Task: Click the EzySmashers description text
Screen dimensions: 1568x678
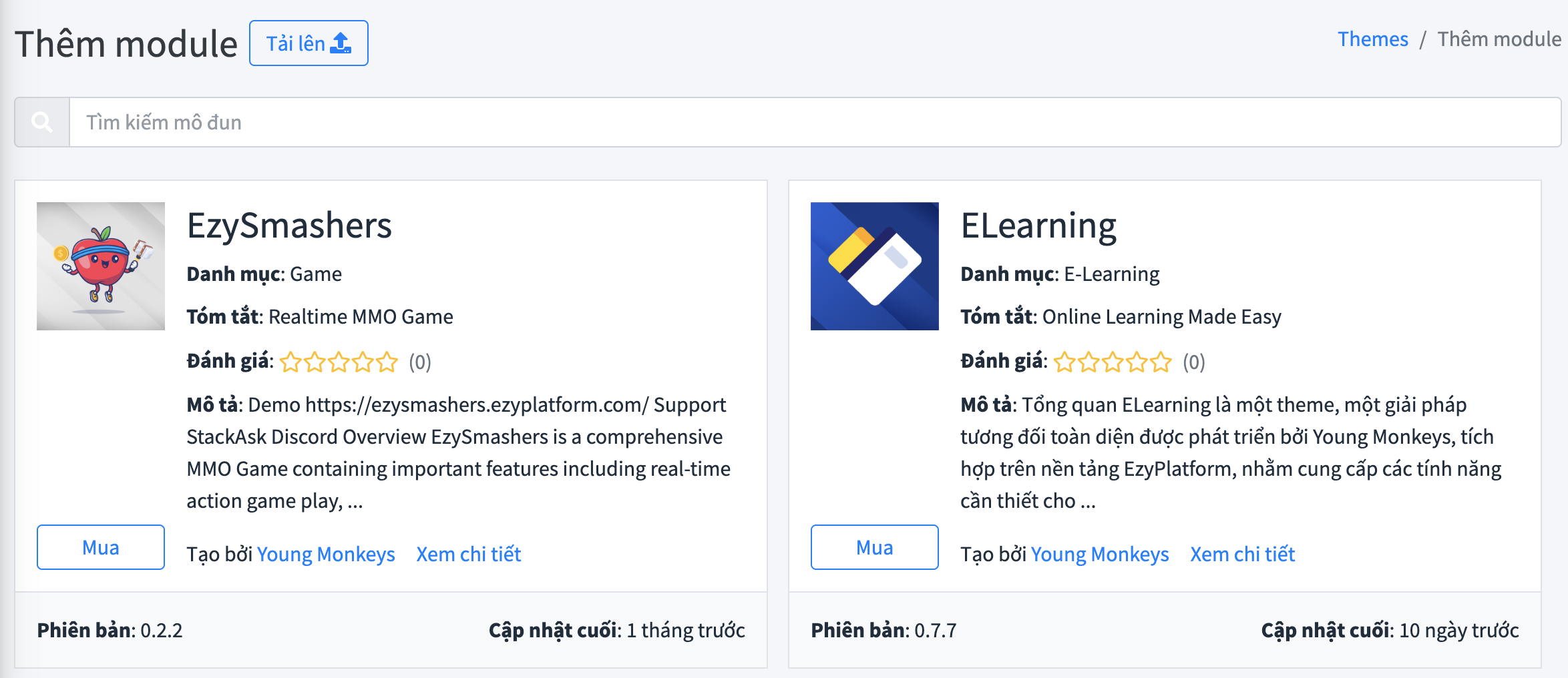Action: coord(459,453)
